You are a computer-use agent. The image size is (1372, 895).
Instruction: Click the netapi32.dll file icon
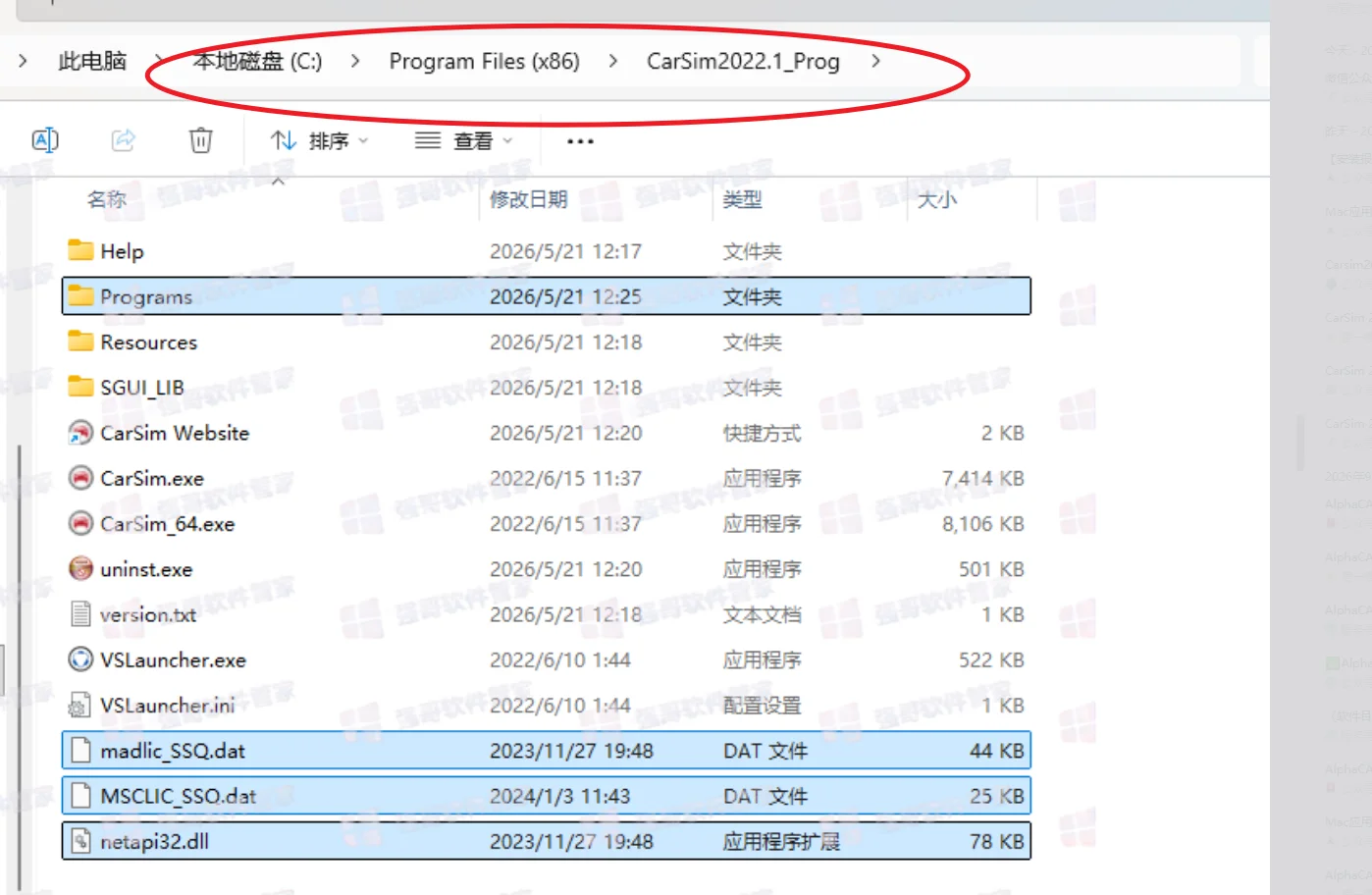click(x=80, y=841)
